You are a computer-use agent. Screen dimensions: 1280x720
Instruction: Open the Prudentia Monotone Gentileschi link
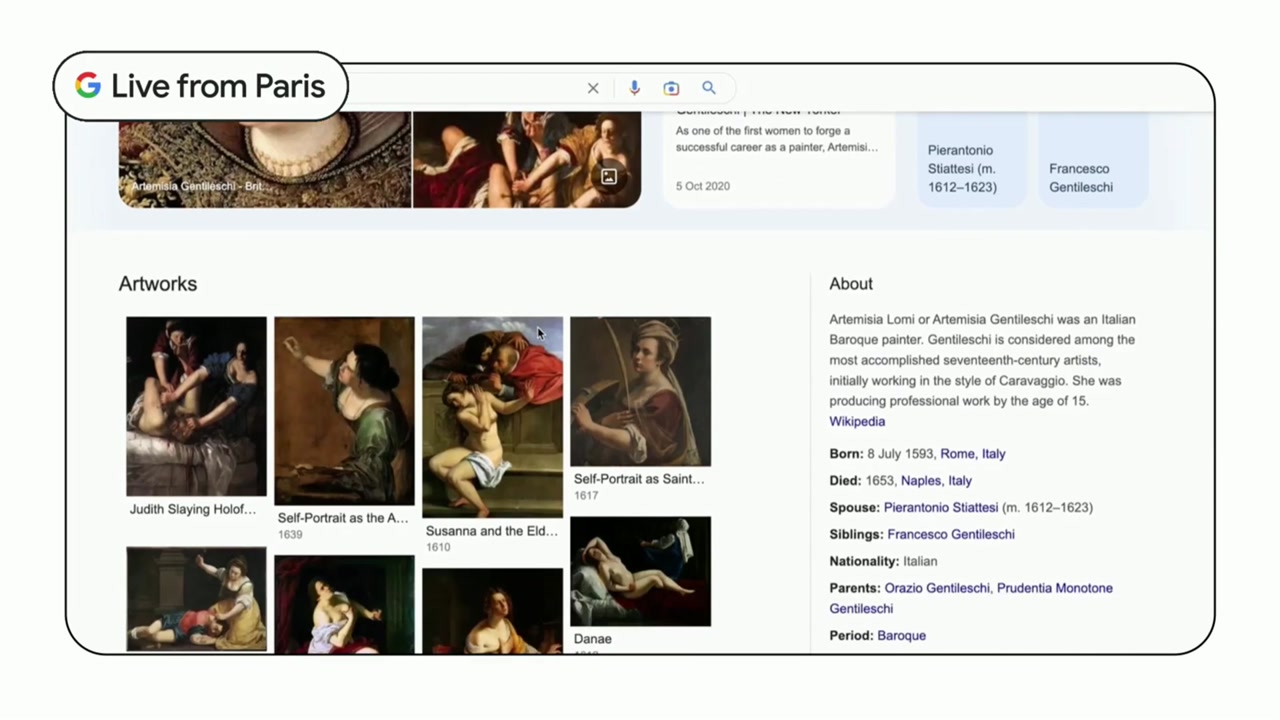coord(970,598)
